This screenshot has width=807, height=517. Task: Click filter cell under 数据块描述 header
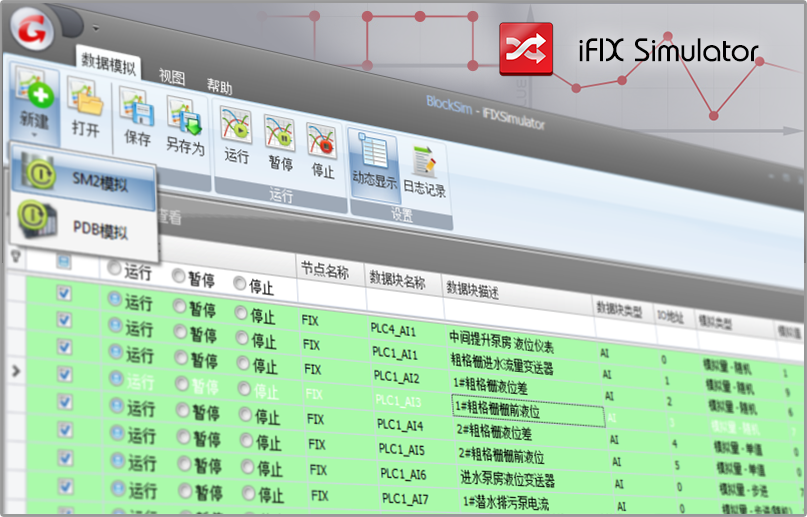(x=519, y=318)
